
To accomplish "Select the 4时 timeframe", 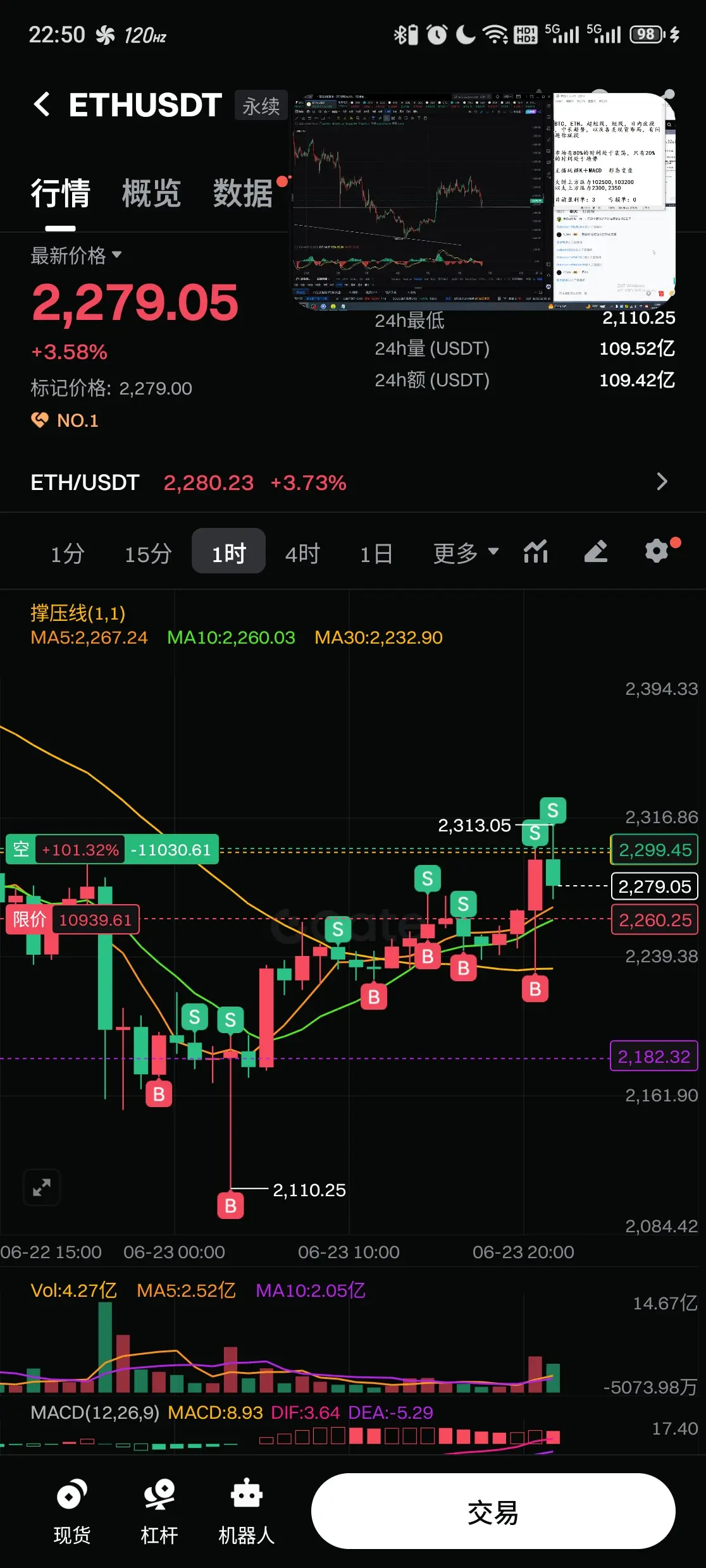I will 302,554.
